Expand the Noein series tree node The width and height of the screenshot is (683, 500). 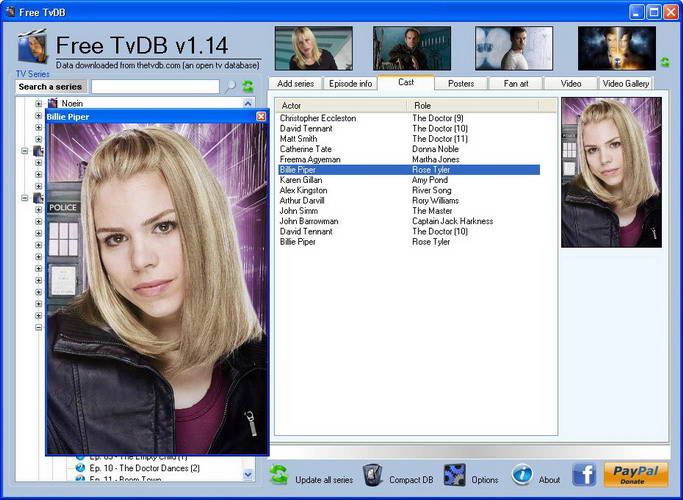click(x=39, y=103)
